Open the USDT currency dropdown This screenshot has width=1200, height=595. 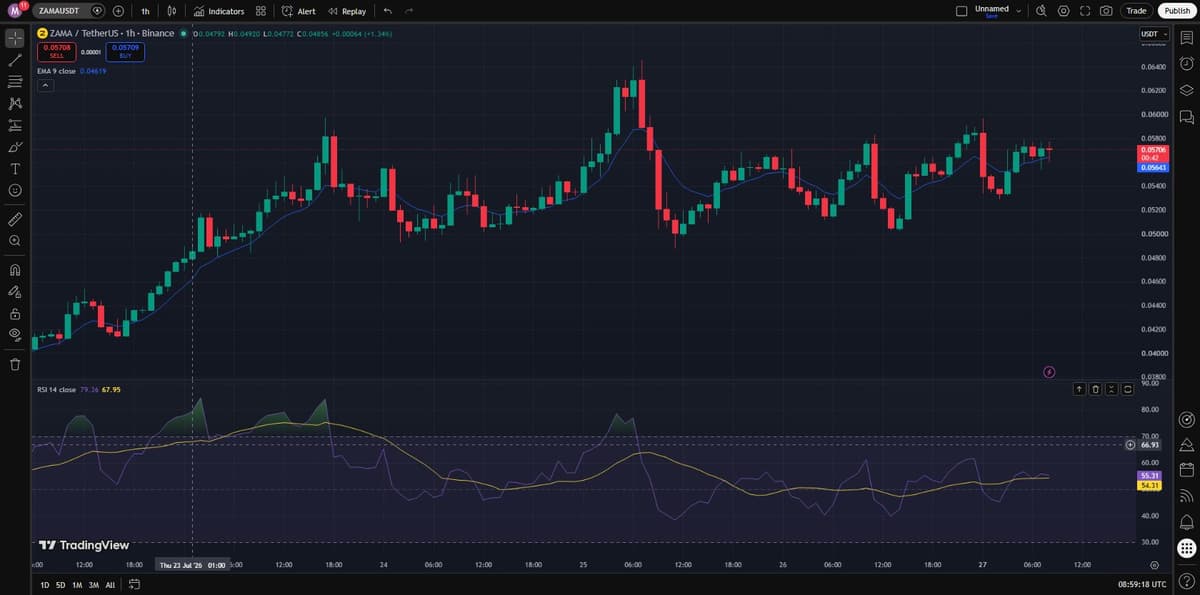(x=1153, y=34)
